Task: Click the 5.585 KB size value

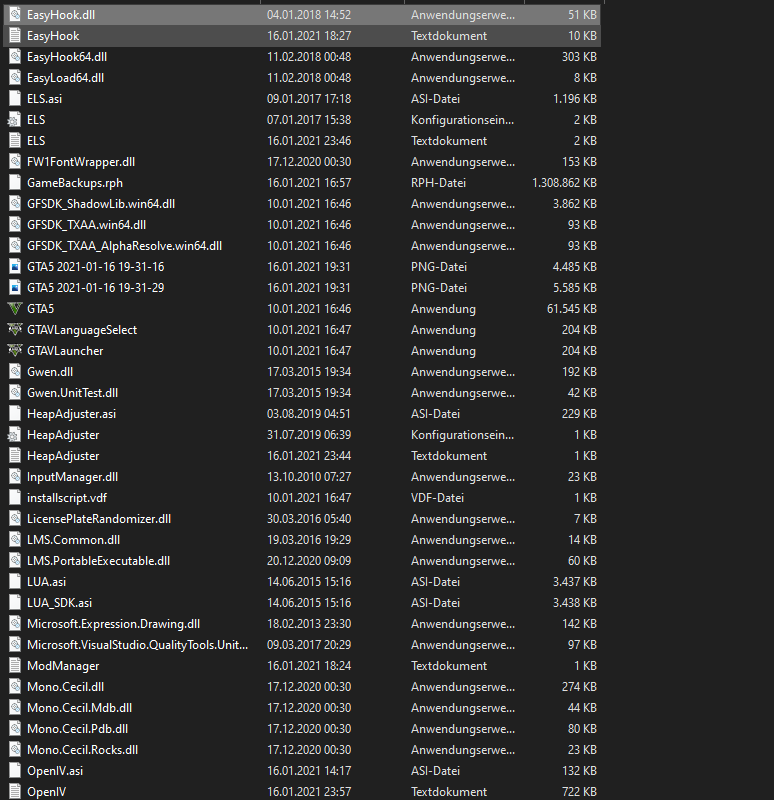Action: [x=575, y=288]
